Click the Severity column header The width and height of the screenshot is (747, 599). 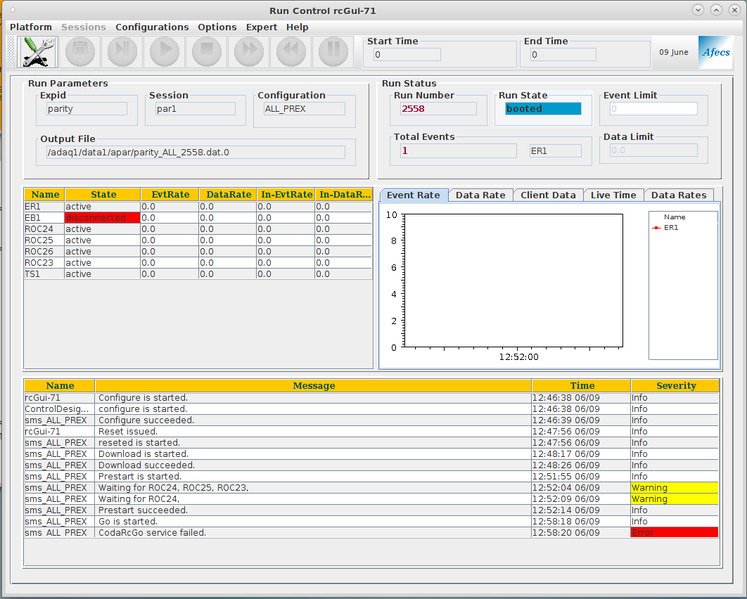pos(676,386)
